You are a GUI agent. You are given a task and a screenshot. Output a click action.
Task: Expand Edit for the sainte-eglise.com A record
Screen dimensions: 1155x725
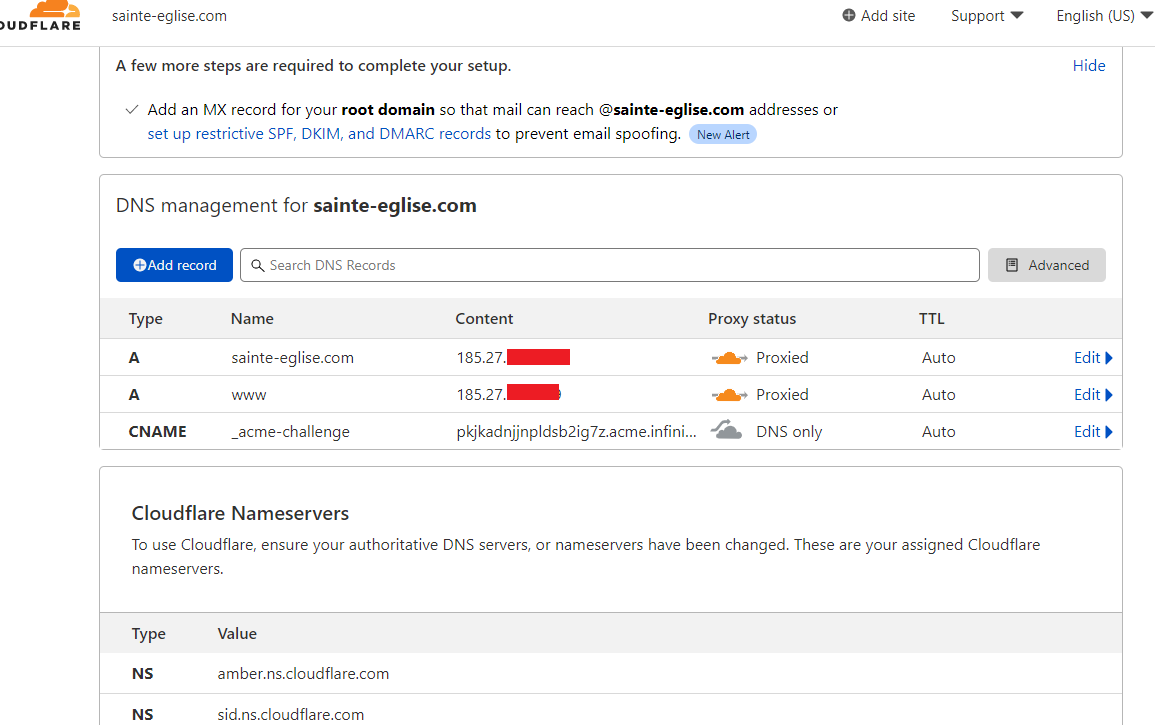(x=1092, y=358)
